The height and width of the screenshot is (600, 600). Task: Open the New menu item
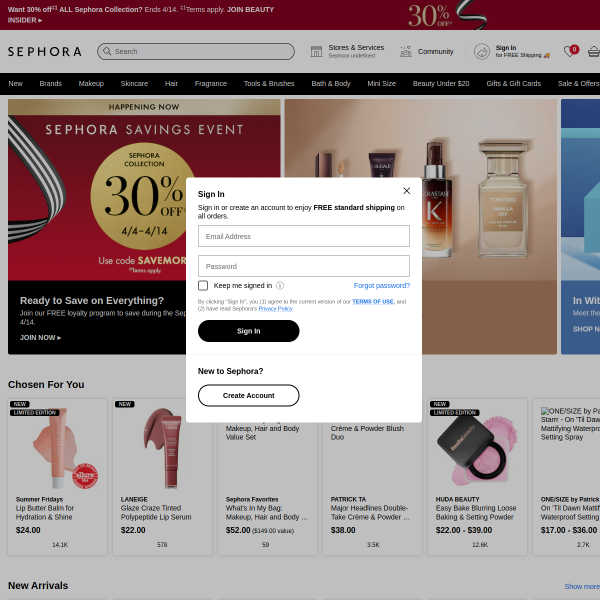point(15,83)
